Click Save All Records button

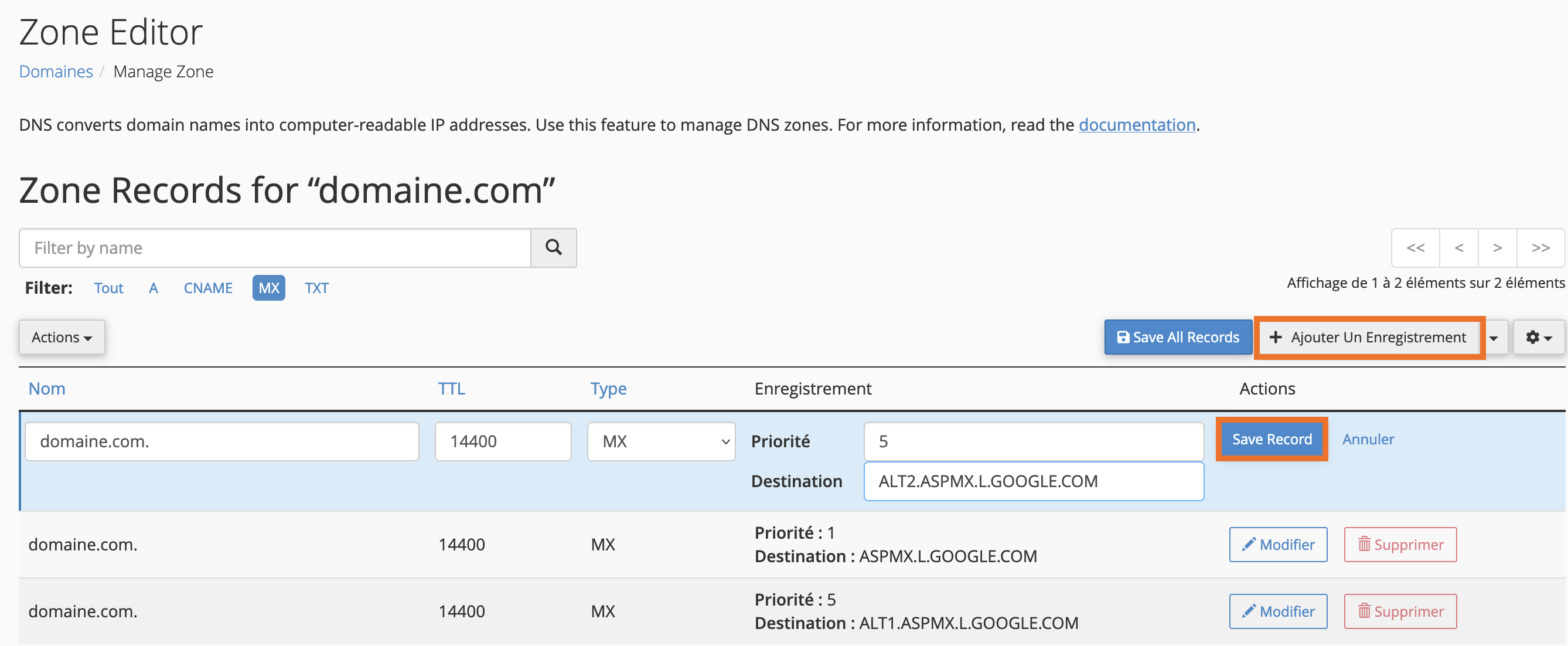[x=1178, y=337]
